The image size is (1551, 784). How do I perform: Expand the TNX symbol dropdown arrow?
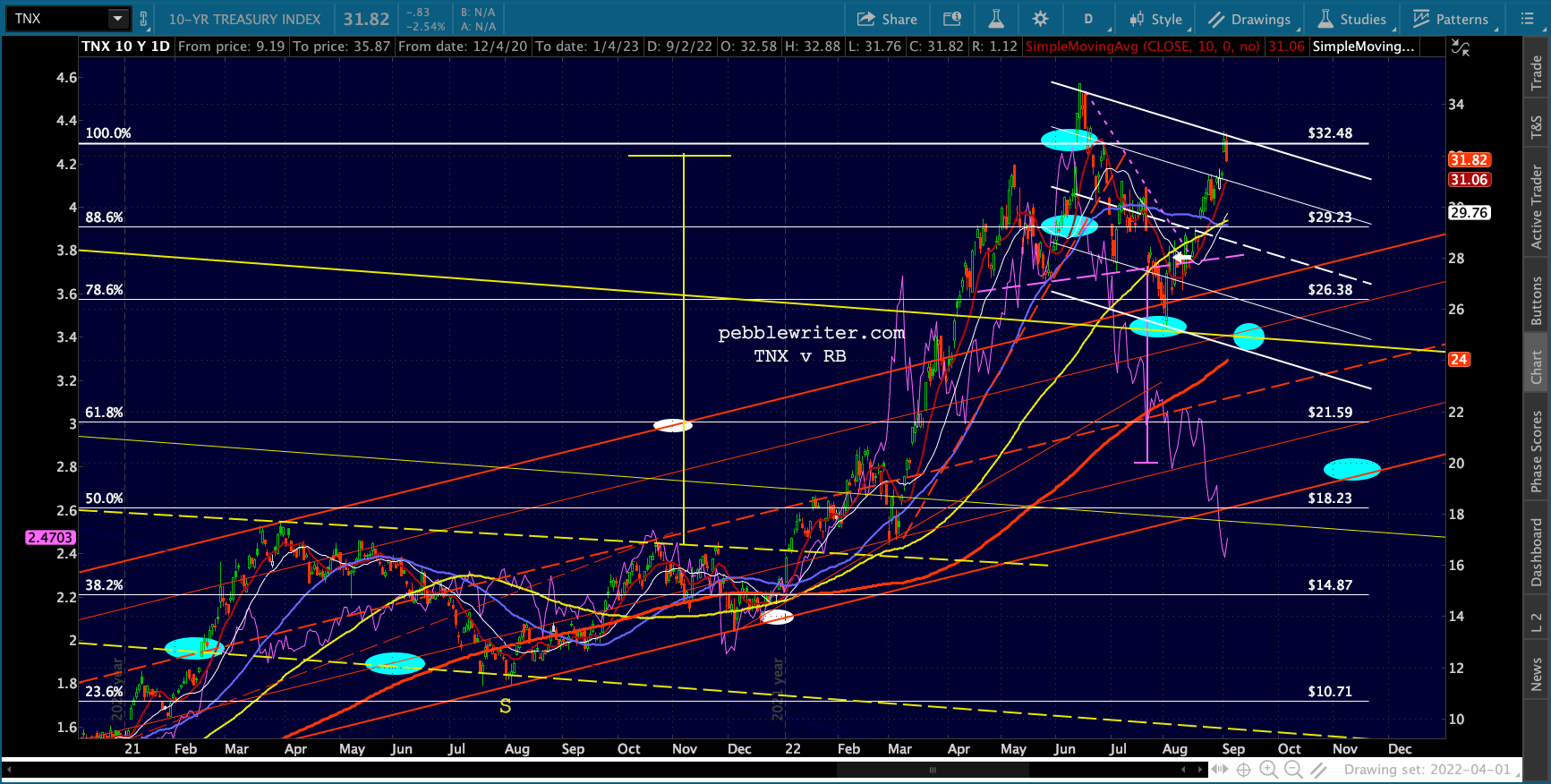coord(118,19)
